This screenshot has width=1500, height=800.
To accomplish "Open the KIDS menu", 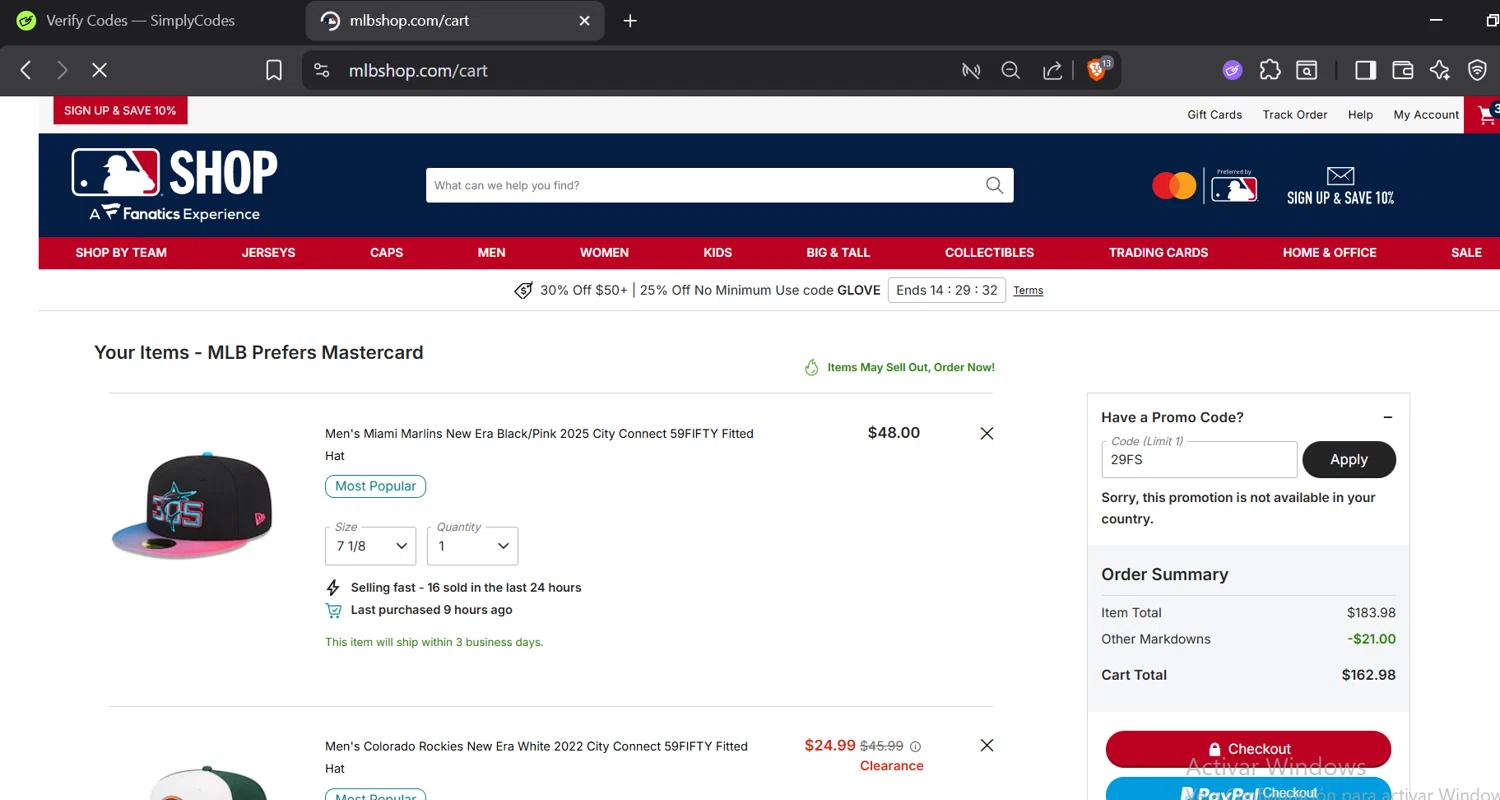I will click(x=718, y=253).
